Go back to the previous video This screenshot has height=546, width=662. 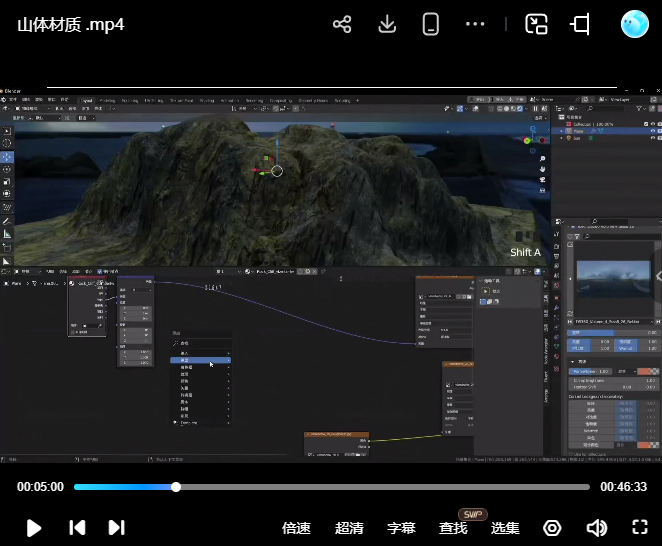(77, 528)
